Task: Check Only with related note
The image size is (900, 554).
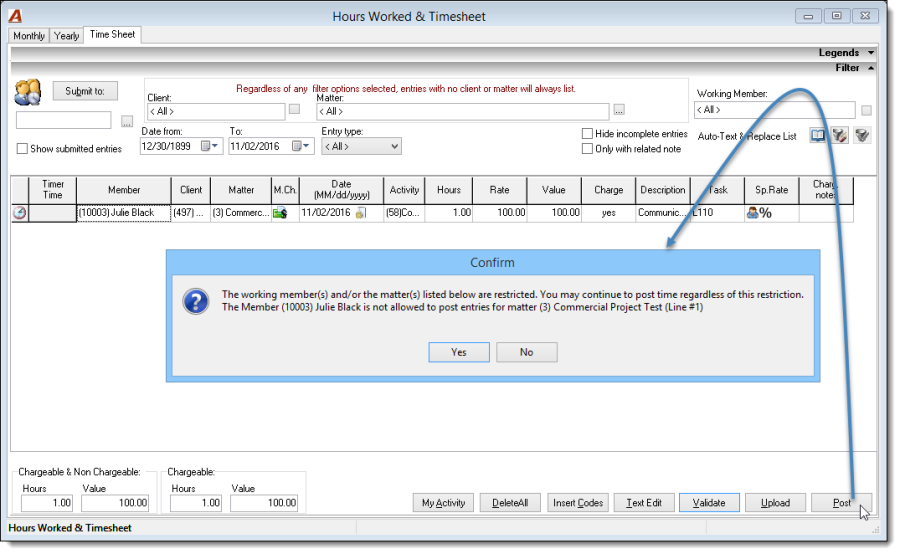Action: 587,149
